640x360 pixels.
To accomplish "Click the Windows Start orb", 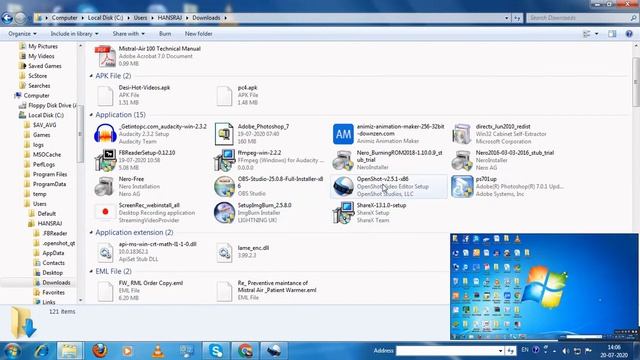I will (x=12, y=351).
